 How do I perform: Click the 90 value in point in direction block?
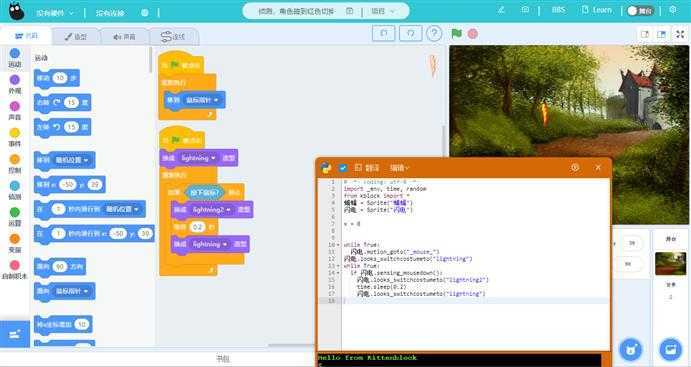point(59,267)
